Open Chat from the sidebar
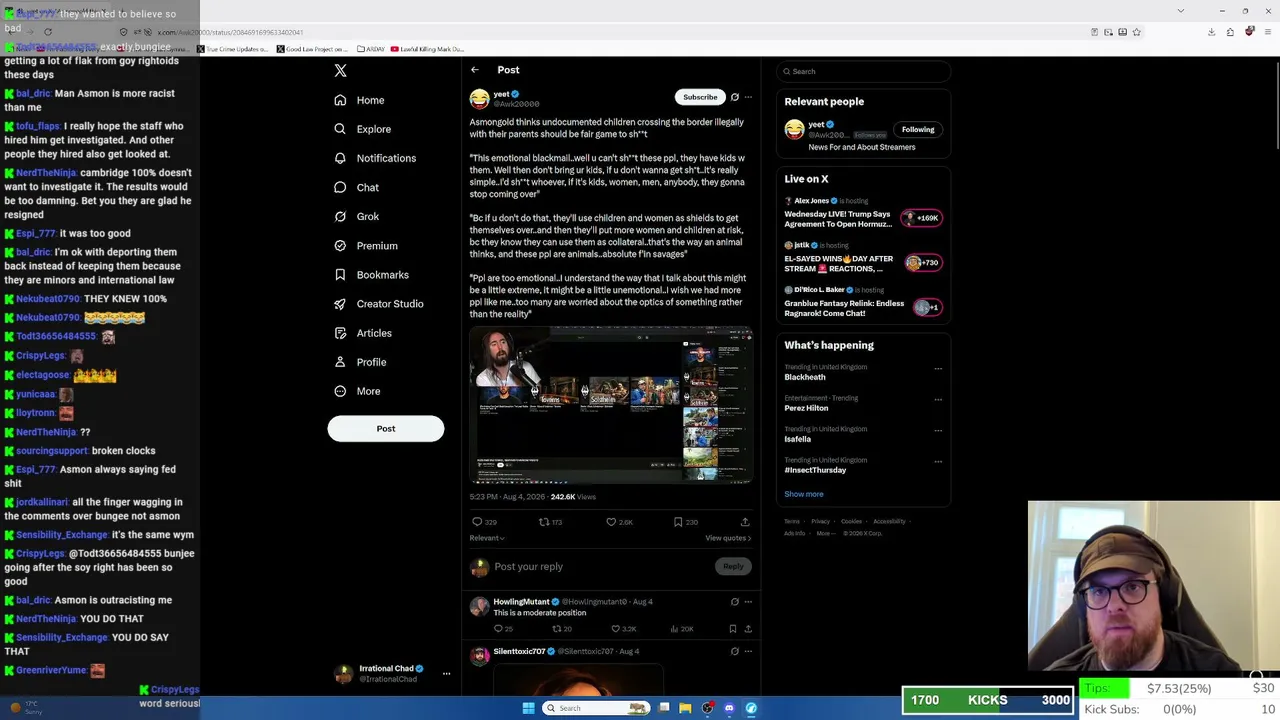The width and height of the screenshot is (1280, 720). coord(356,187)
